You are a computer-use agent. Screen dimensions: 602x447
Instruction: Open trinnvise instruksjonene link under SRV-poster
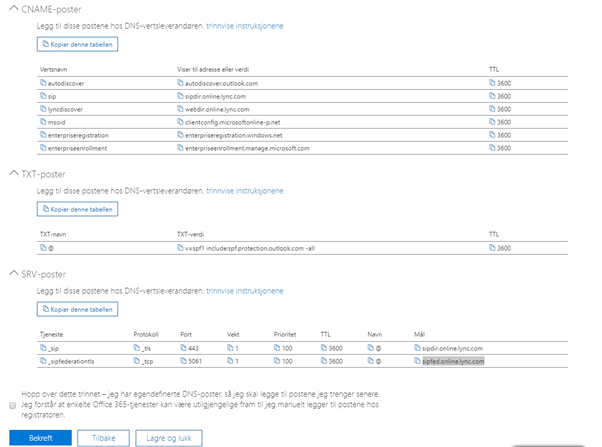(x=245, y=291)
